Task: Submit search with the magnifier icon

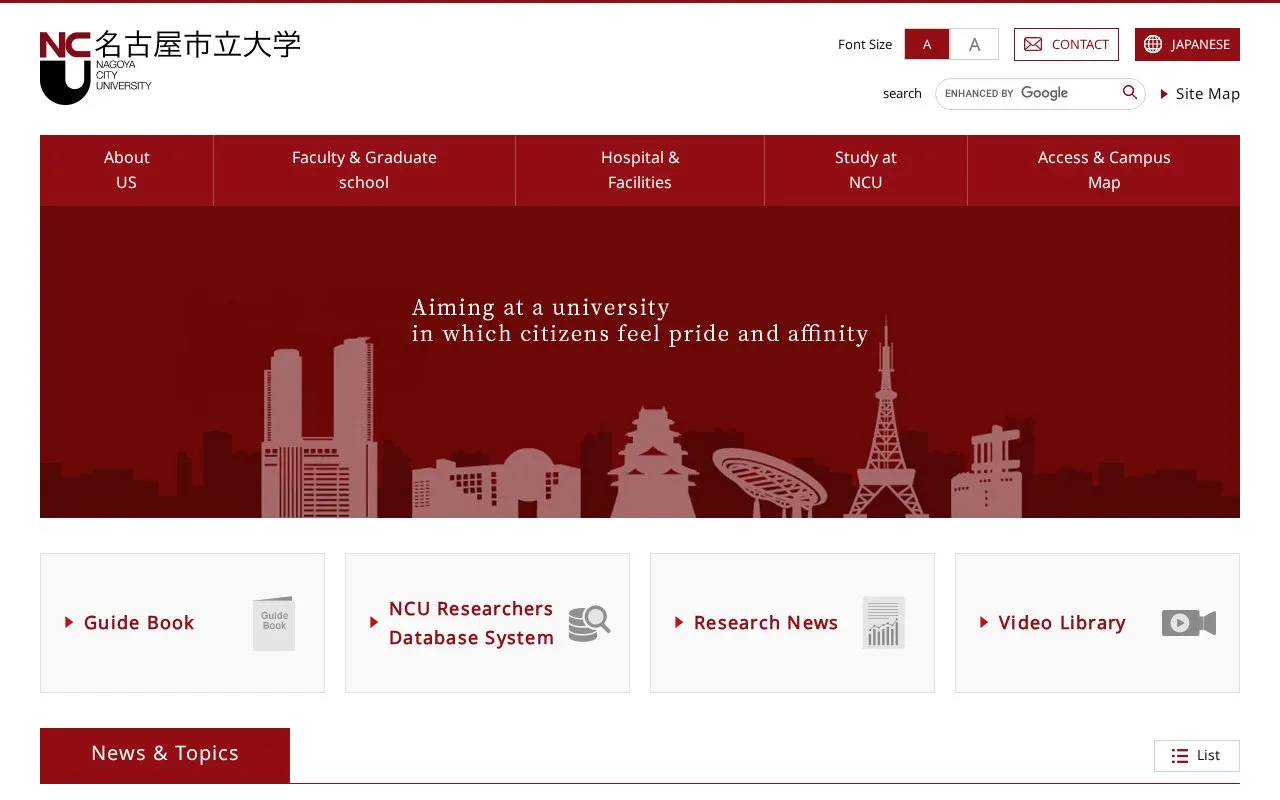Action: [x=1130, y=93]
